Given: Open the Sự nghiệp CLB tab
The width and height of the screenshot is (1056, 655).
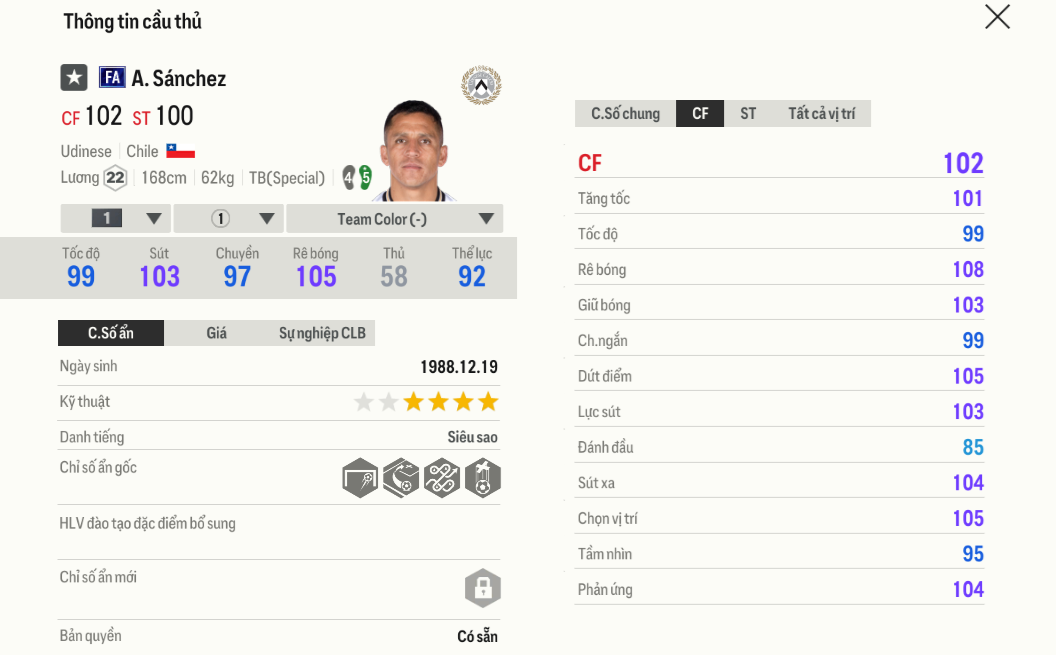Looking at the screenshot, I should click(322, 333).
